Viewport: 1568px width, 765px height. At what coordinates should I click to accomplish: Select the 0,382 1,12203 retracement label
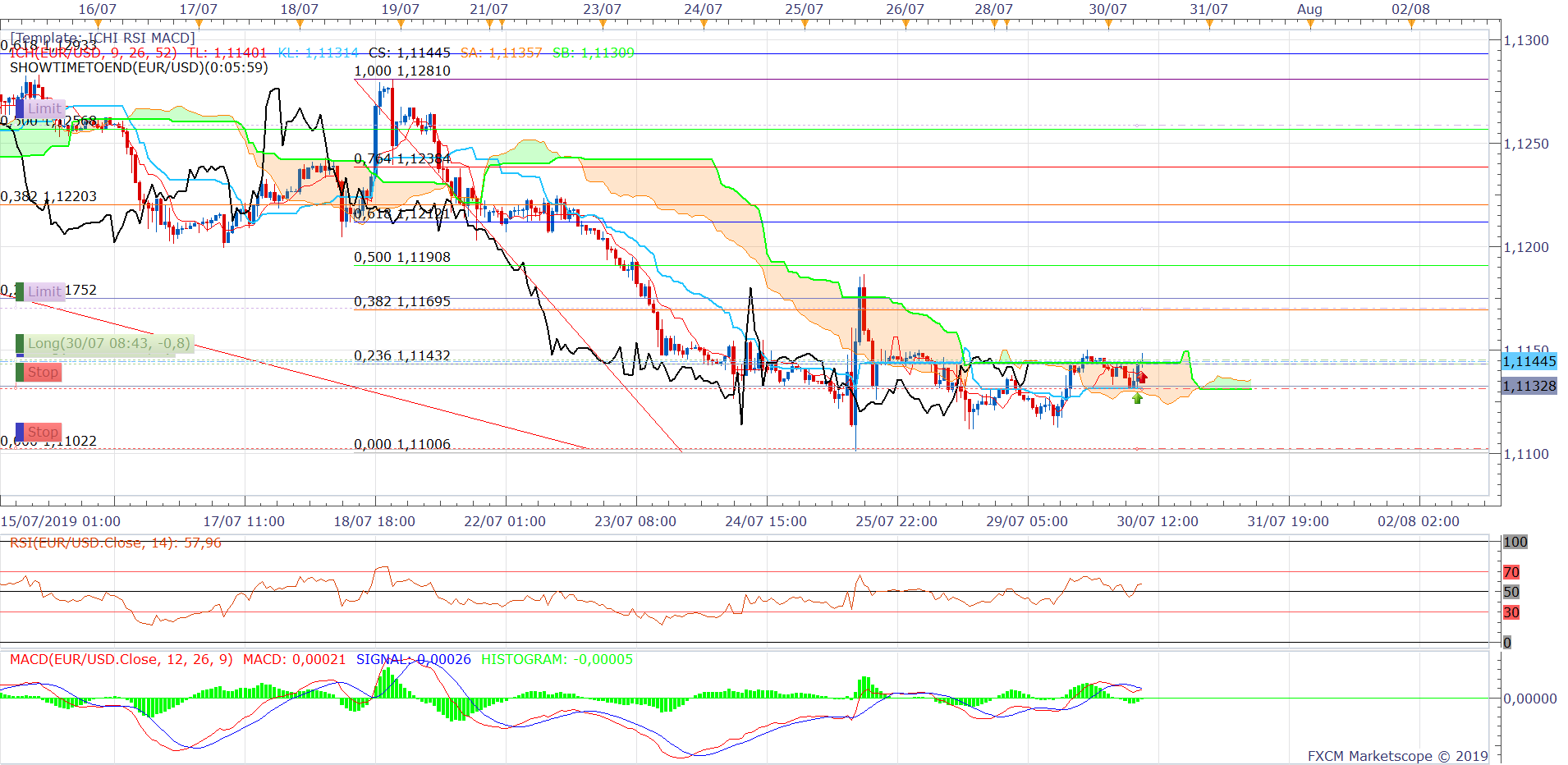click(48, 196)
